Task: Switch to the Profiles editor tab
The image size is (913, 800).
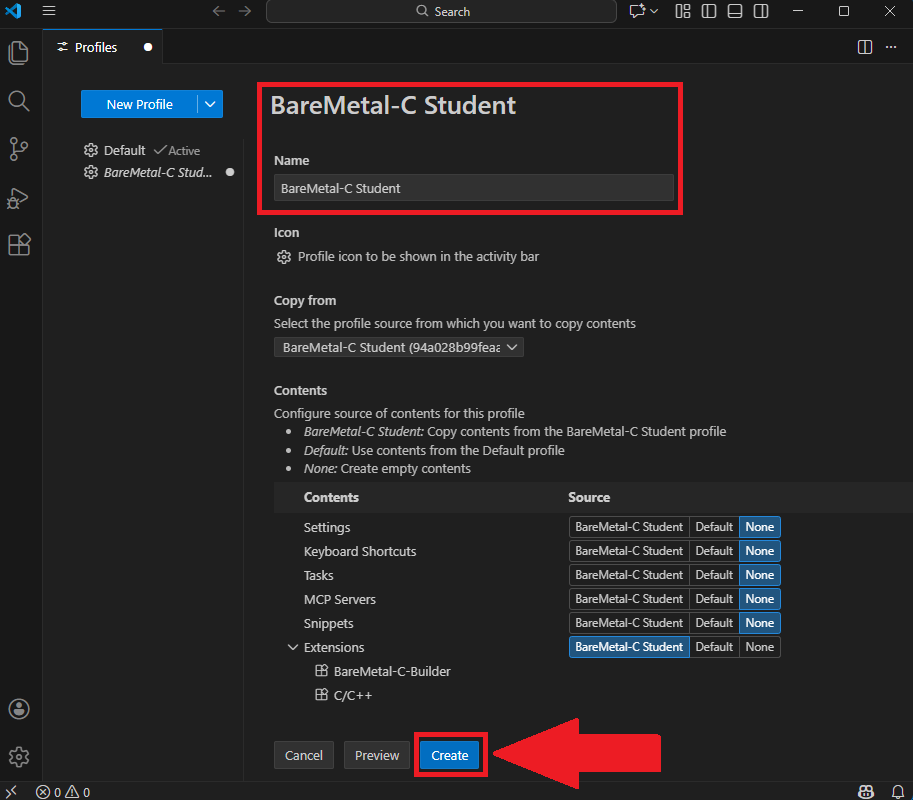Action: (96, 46)
